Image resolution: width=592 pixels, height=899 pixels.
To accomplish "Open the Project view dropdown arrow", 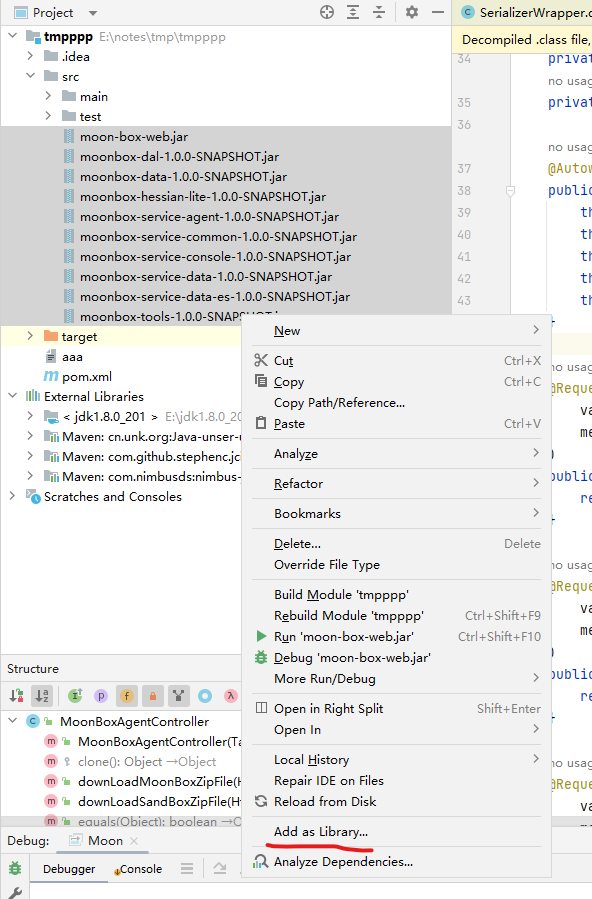I will (x=93, y=13).
